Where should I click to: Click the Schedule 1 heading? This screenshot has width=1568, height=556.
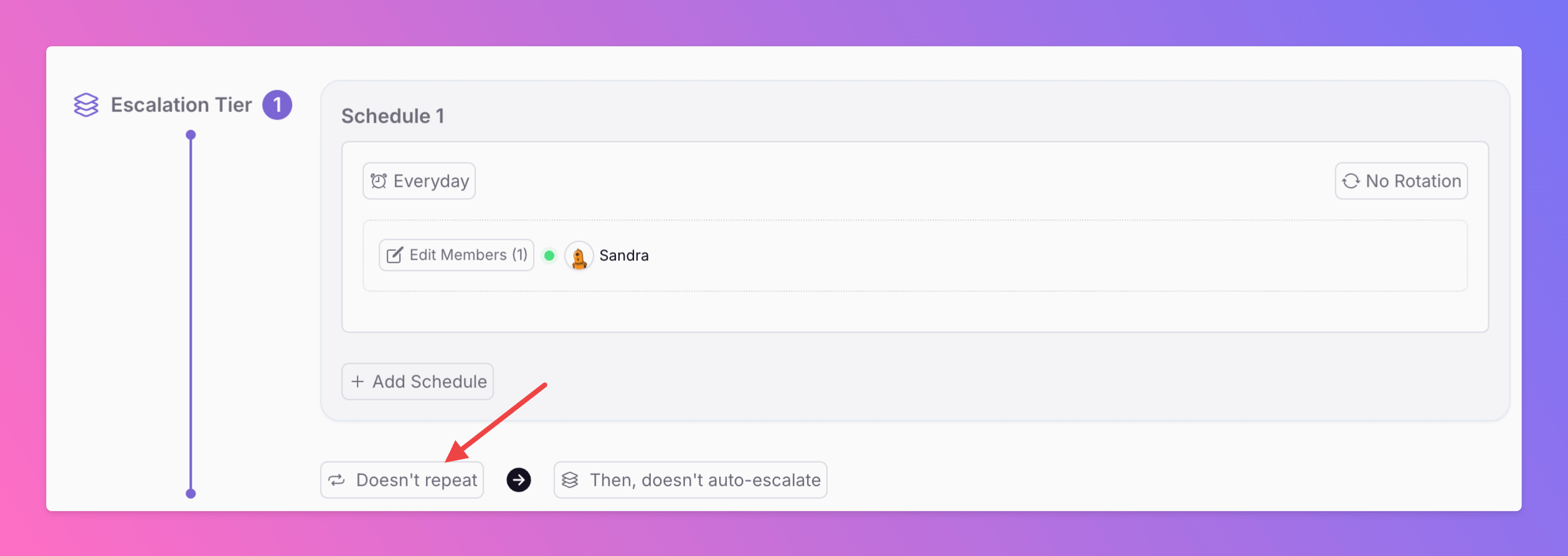click(x=393, y=116)
